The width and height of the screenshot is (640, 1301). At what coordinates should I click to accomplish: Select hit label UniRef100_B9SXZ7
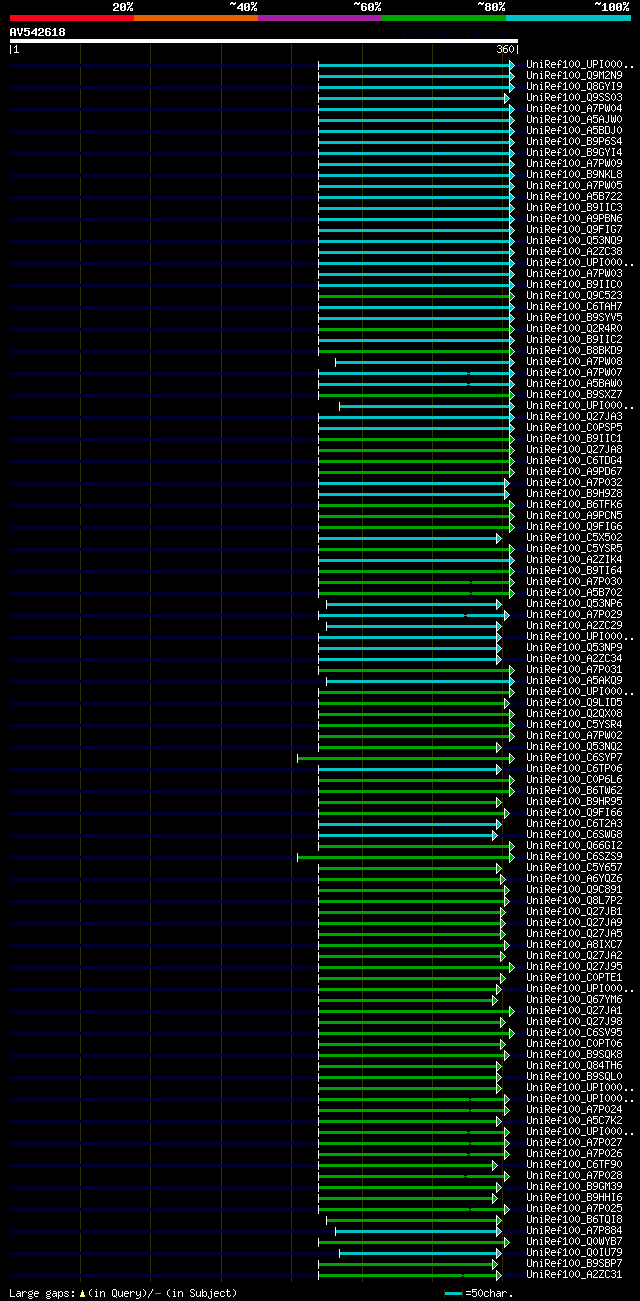tap(574, 394)
